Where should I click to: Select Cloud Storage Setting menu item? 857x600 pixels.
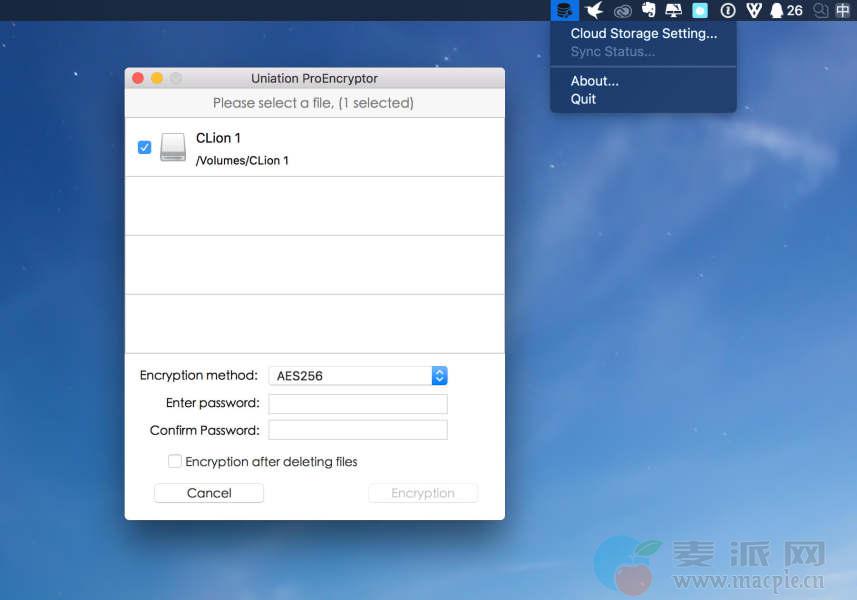tap(643, 33)
